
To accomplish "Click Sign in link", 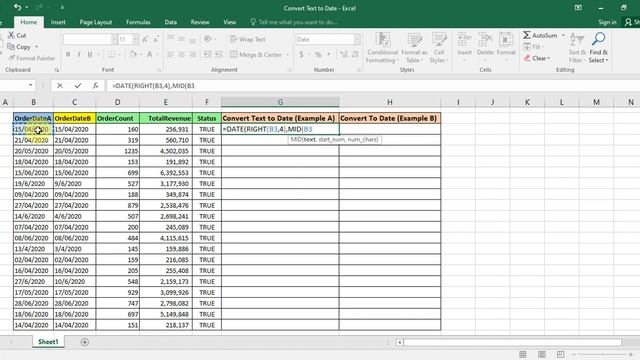I will tap(607, 22).
